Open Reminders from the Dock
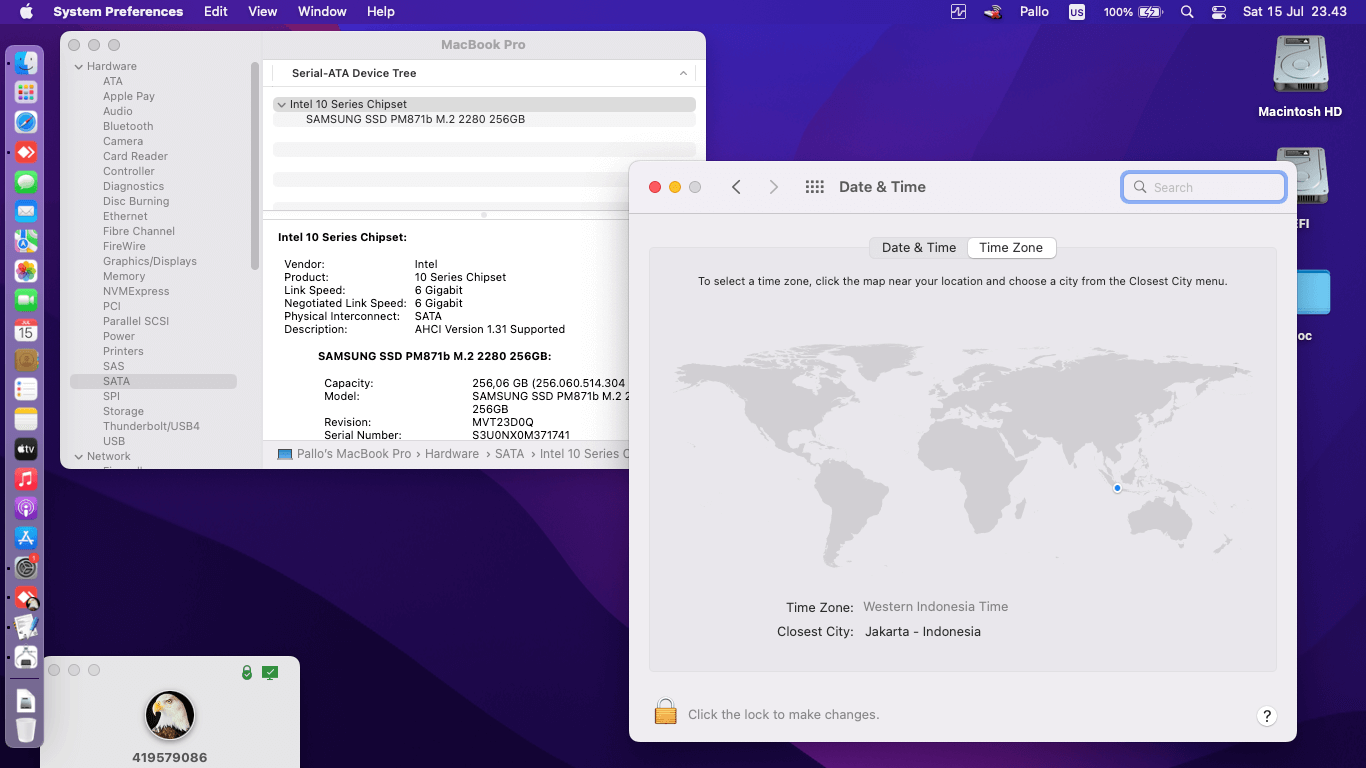The height and width of the screenshot is (768, 1366). [26, 389]
